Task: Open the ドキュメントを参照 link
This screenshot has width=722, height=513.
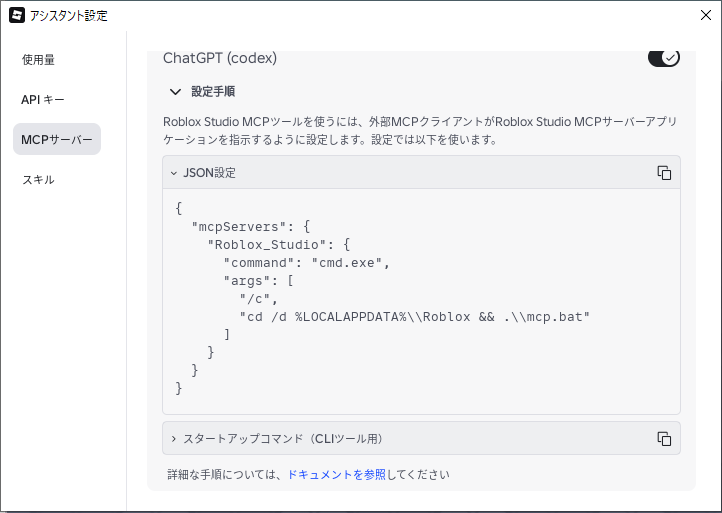Action: pyautogui.click(x=337, y=474)
